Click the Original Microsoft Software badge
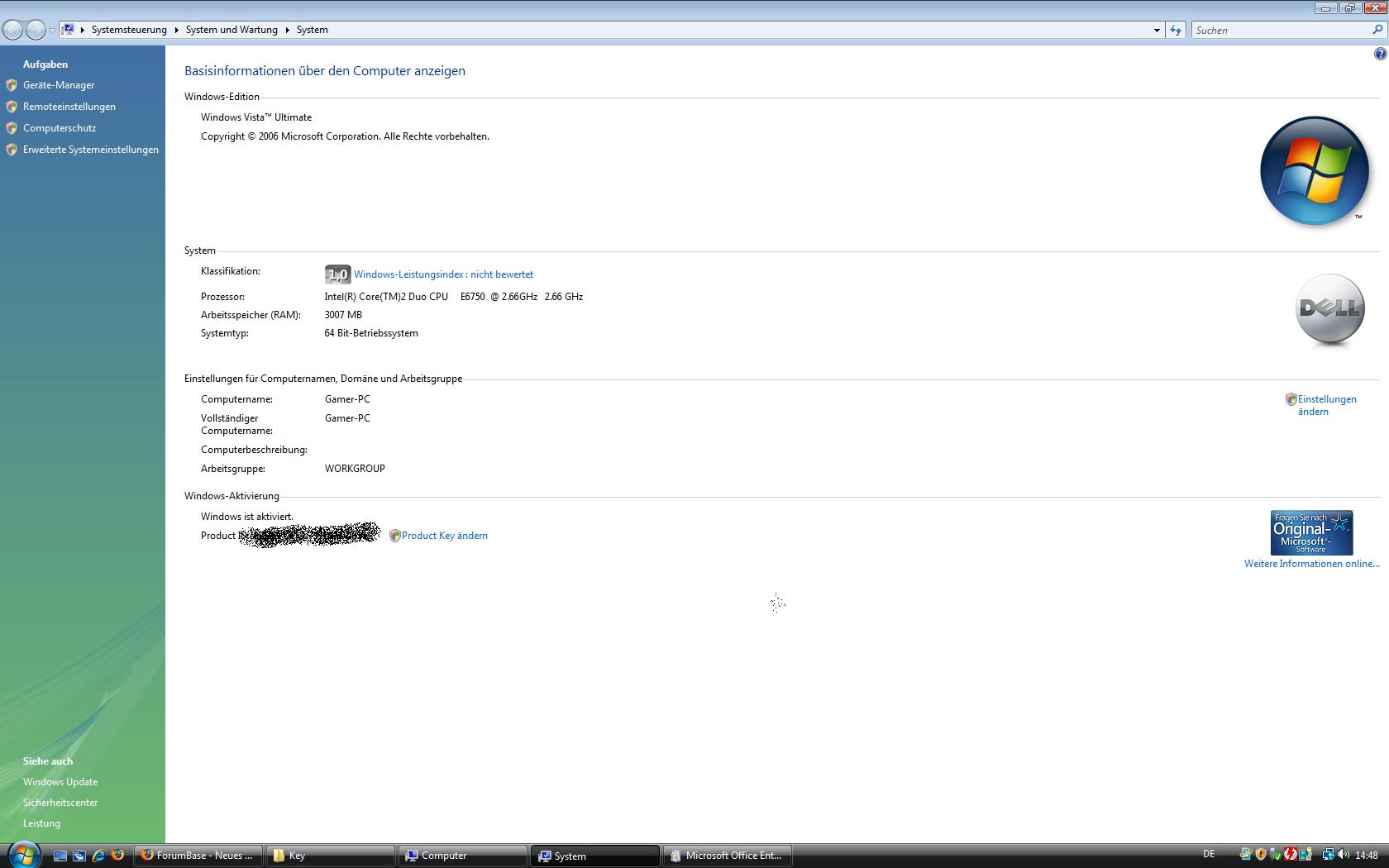Image resolution: width=1389 pixels, height=868 pixels. [1311, 532]
